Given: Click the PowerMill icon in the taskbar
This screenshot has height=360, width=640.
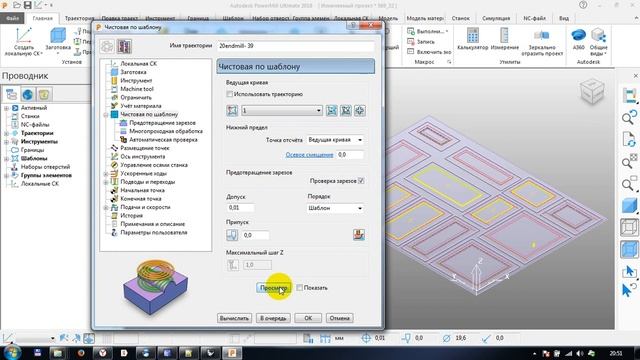Looking at the screenshot, I should (232, 353).
